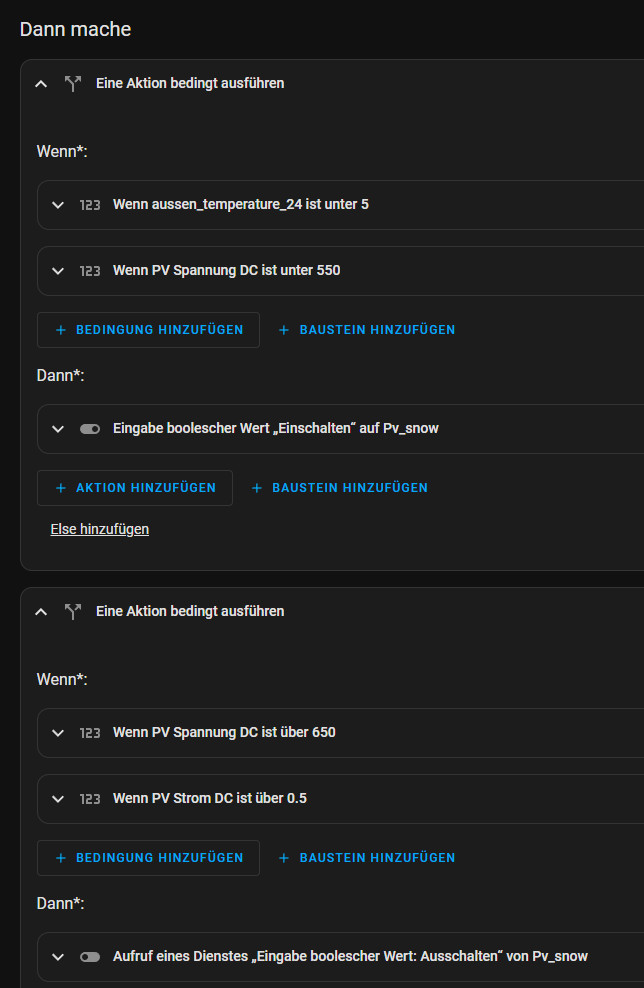
Task: Expand the 'Einschalten' auf Pv_snow action
Action: [x=58, y=429]
